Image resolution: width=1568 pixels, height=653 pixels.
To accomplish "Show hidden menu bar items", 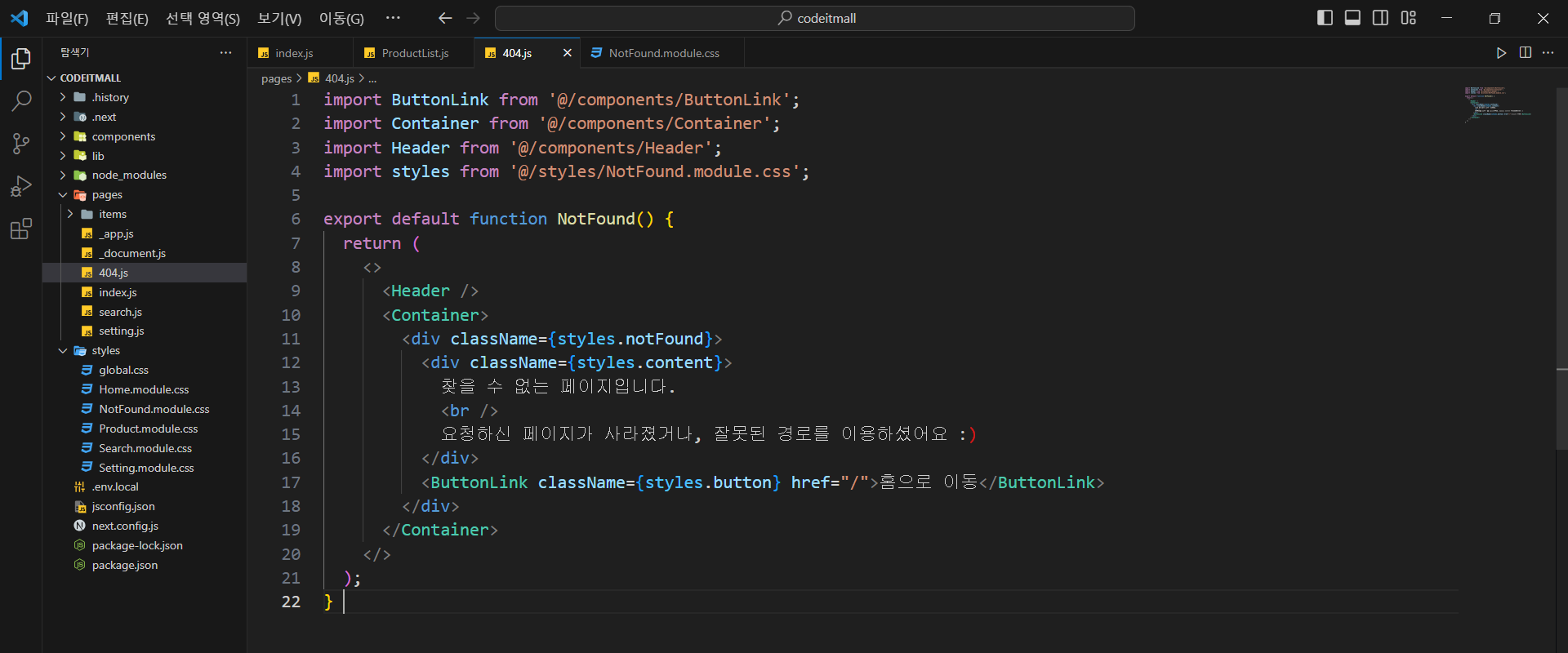I will [393, 18].
